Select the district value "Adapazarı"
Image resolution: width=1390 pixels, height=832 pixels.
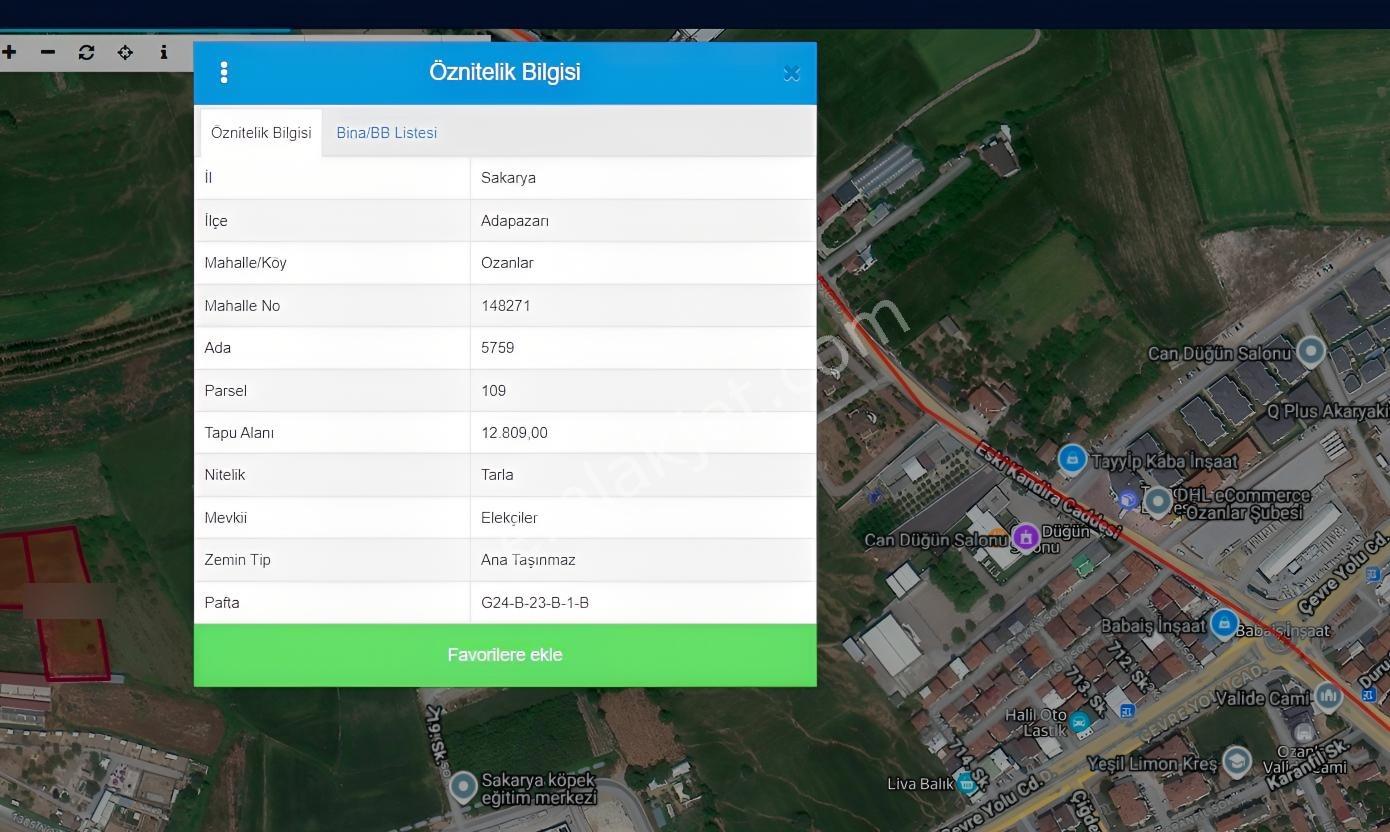(515, 221)
